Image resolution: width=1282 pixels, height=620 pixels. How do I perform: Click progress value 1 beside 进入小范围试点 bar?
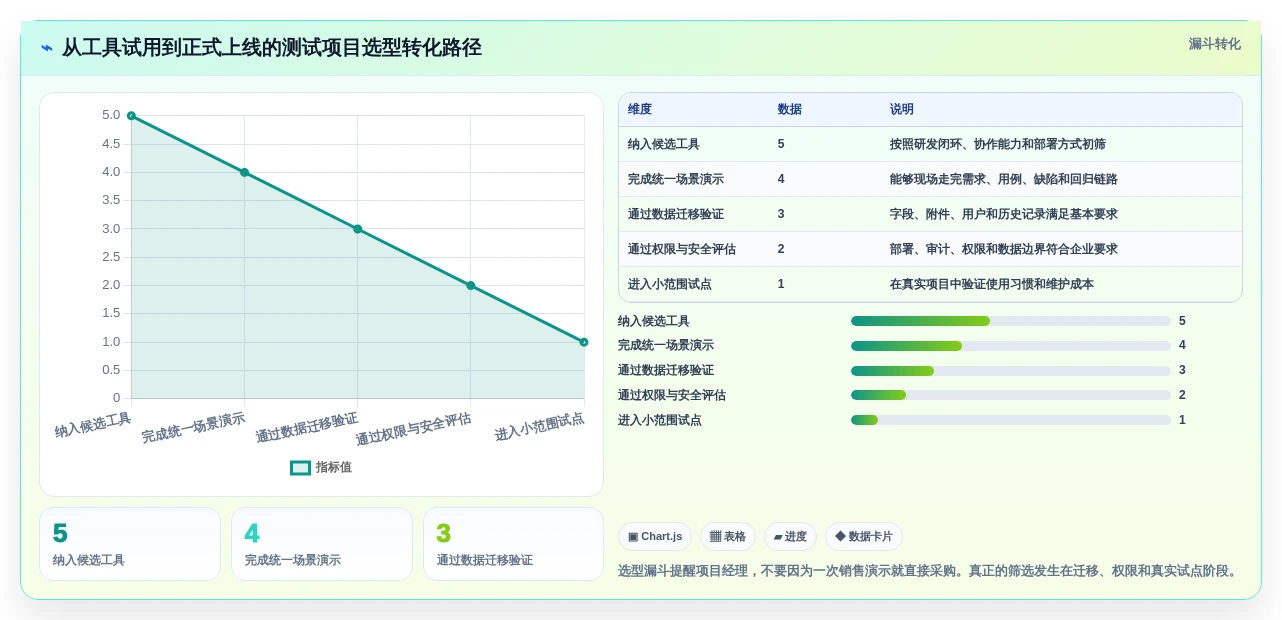tap(1182, 420)
